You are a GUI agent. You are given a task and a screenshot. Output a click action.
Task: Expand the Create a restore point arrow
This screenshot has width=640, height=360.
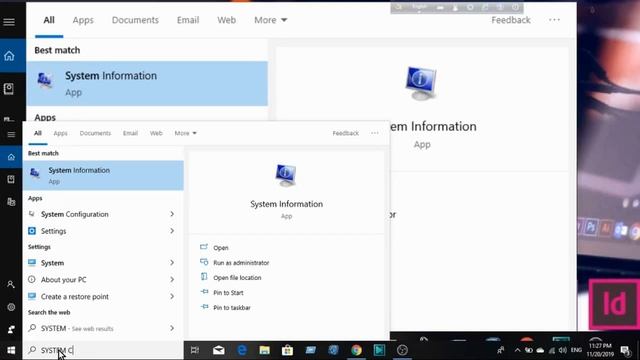tap(172, 296)
